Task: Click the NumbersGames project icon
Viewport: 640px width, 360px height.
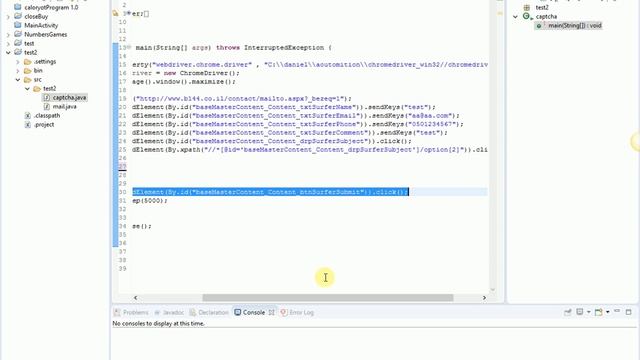Action: coord(18,34)
